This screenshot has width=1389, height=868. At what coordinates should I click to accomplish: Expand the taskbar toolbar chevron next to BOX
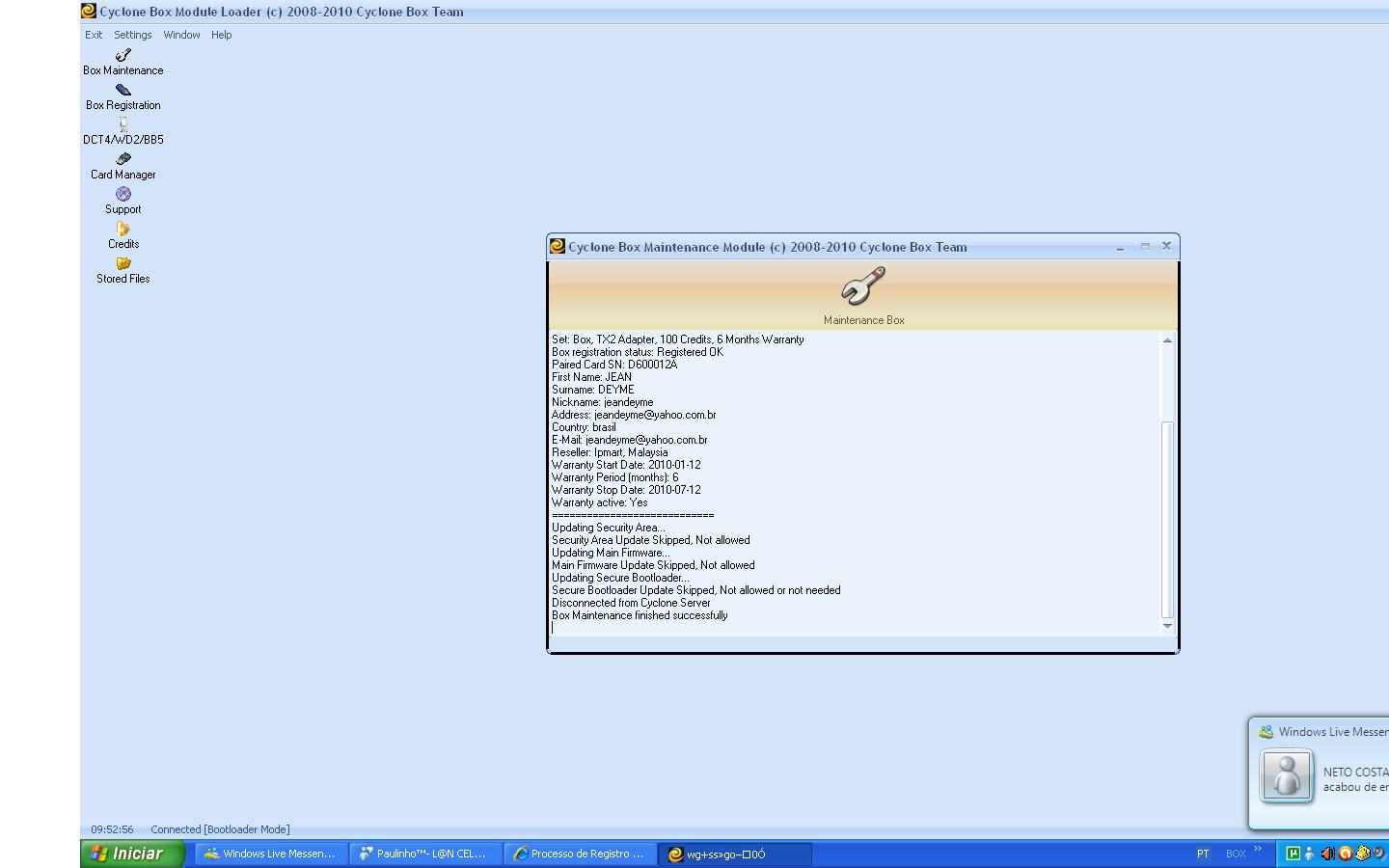pyautogui.click(x=1258, y=850)
